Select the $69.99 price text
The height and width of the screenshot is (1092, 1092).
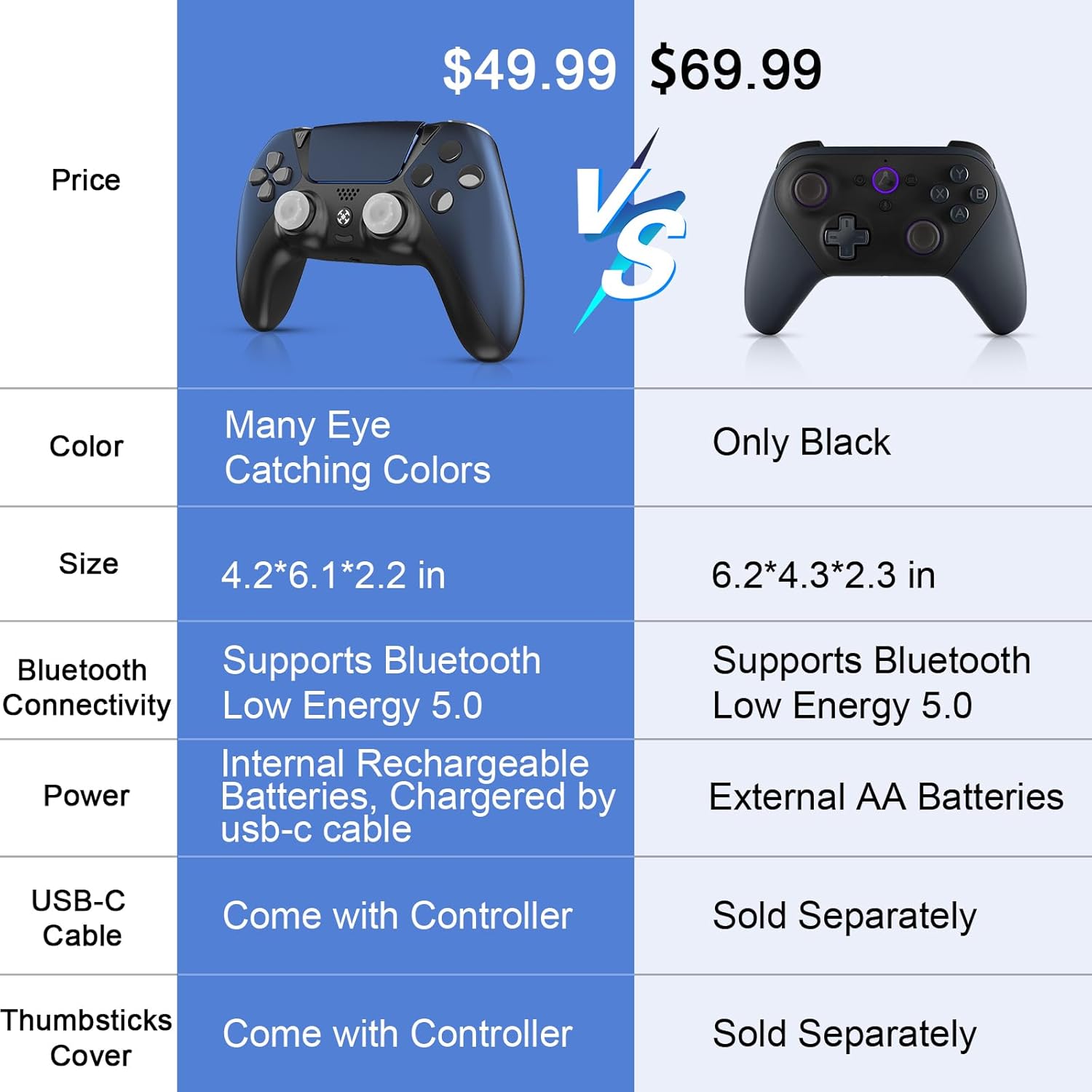coord(735,71)
